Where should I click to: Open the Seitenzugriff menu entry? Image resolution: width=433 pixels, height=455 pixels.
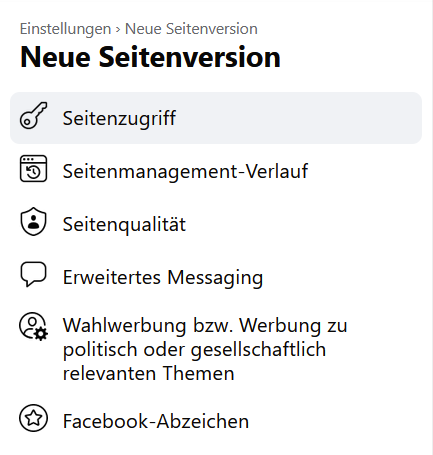coord(216,118)
